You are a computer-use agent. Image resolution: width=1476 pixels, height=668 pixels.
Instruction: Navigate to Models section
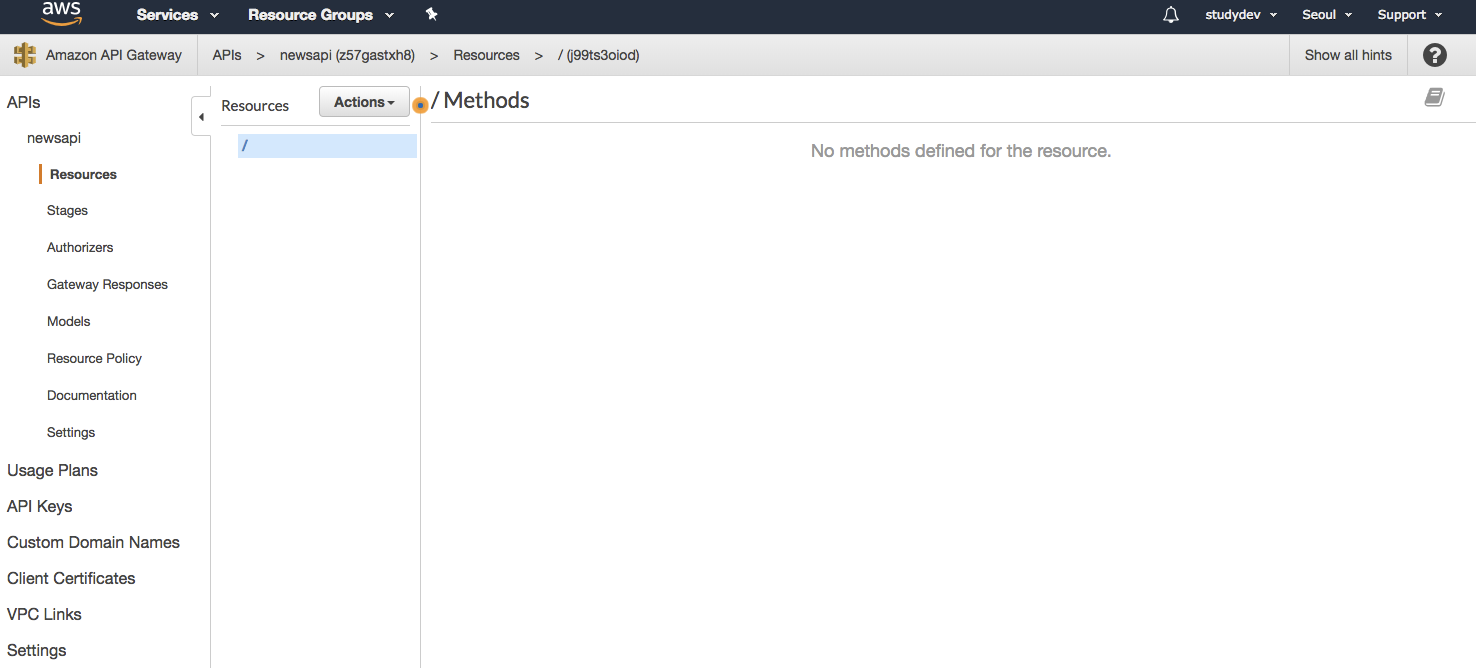coord(69,322)
